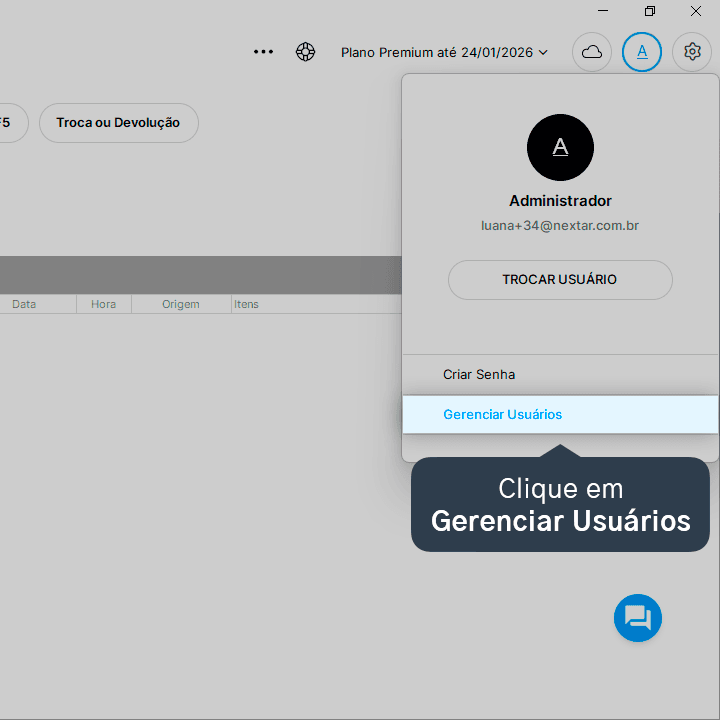The height and width of the screenshot is (720, 720).
Task: Click the Troca ou Devolução button
Action: tap(118, 123)
